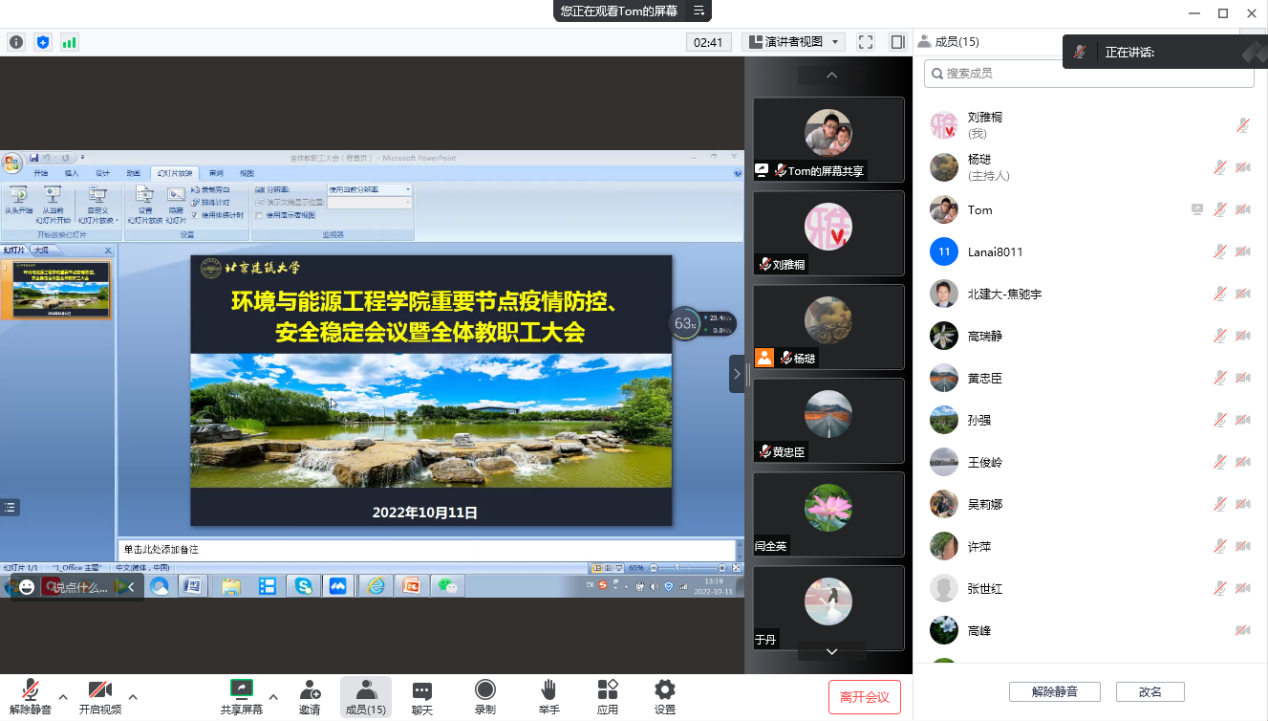Collapse the video thumbnail strip chevron
Screen dimensions: 1268x721
831,75
